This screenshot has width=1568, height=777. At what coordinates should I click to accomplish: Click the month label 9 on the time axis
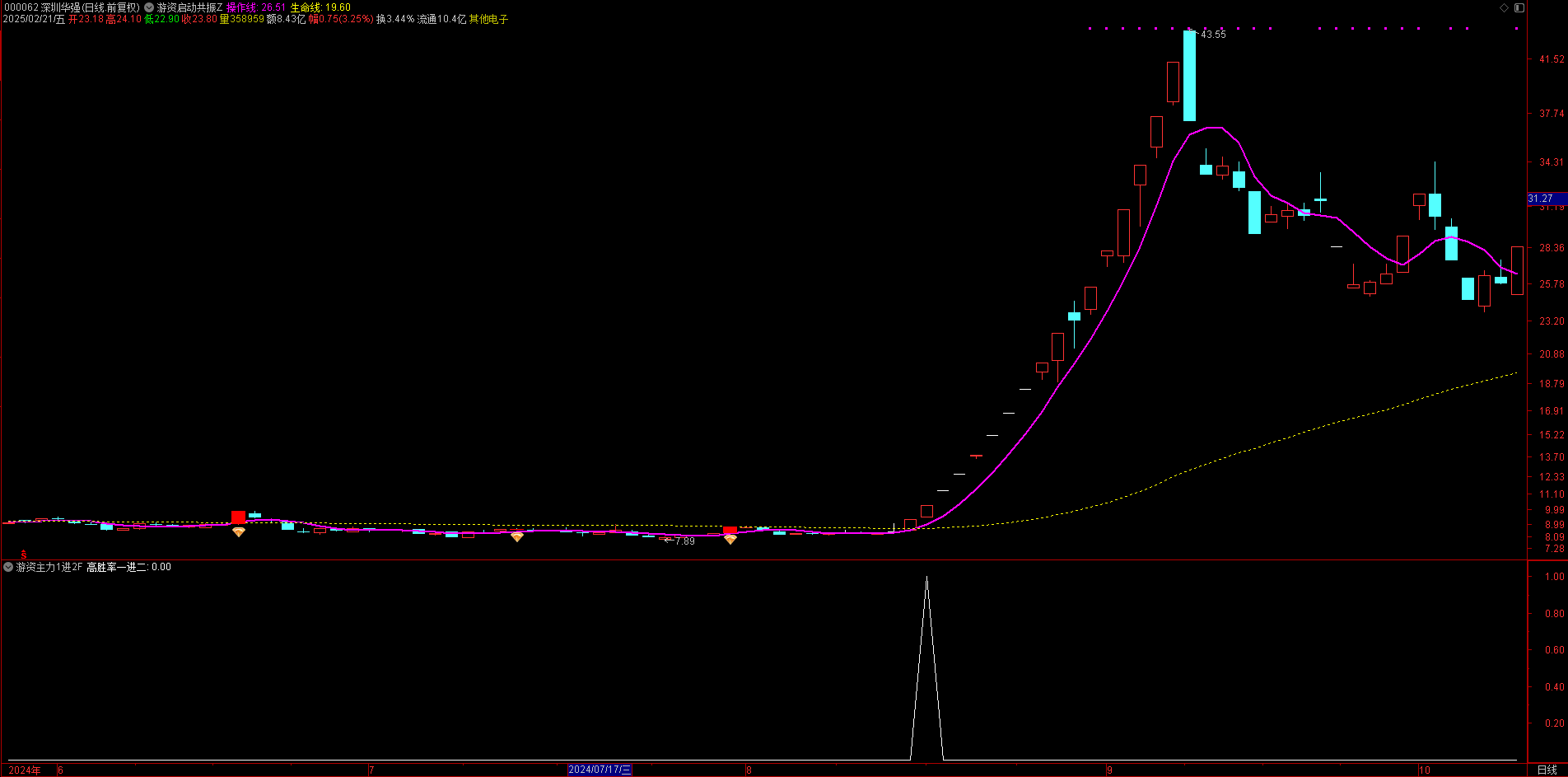click(x=1109, y=770)
